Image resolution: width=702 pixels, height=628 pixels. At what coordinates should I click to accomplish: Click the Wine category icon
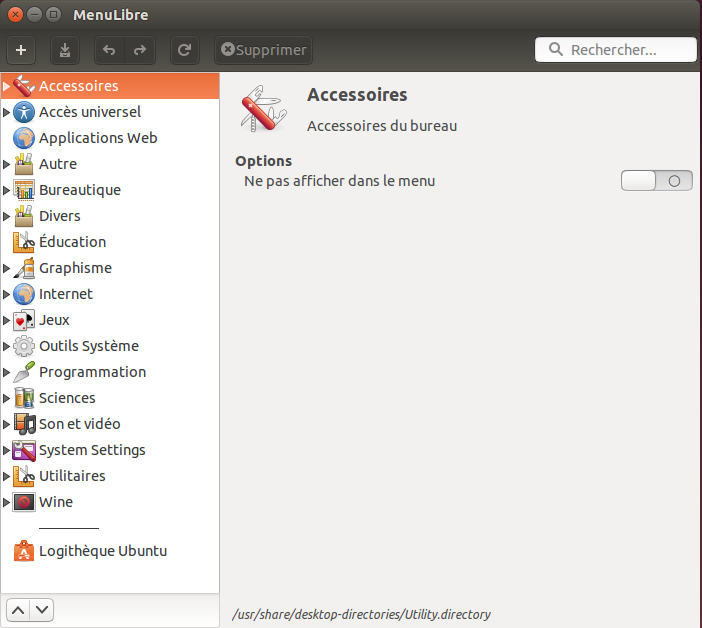tap(24, 501)
